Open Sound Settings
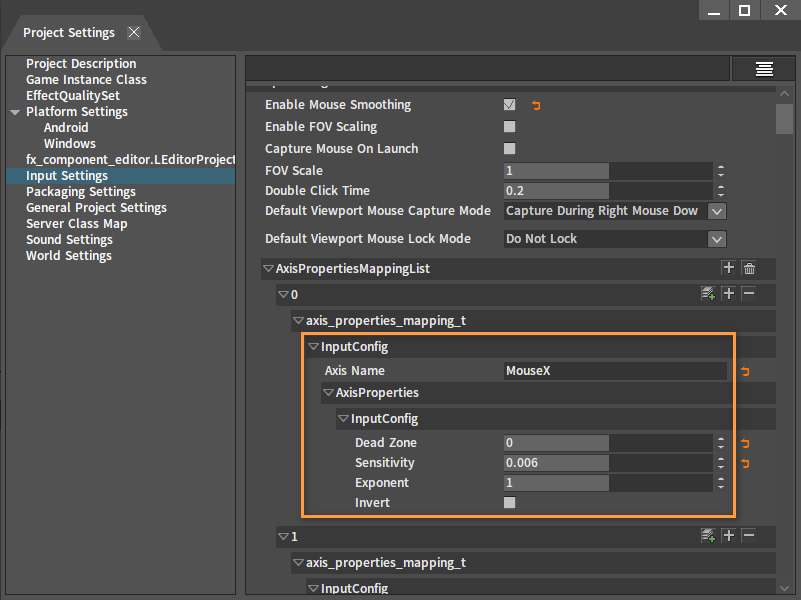Image resolution: width=801 pixels, height=600 pixels. 69,239
